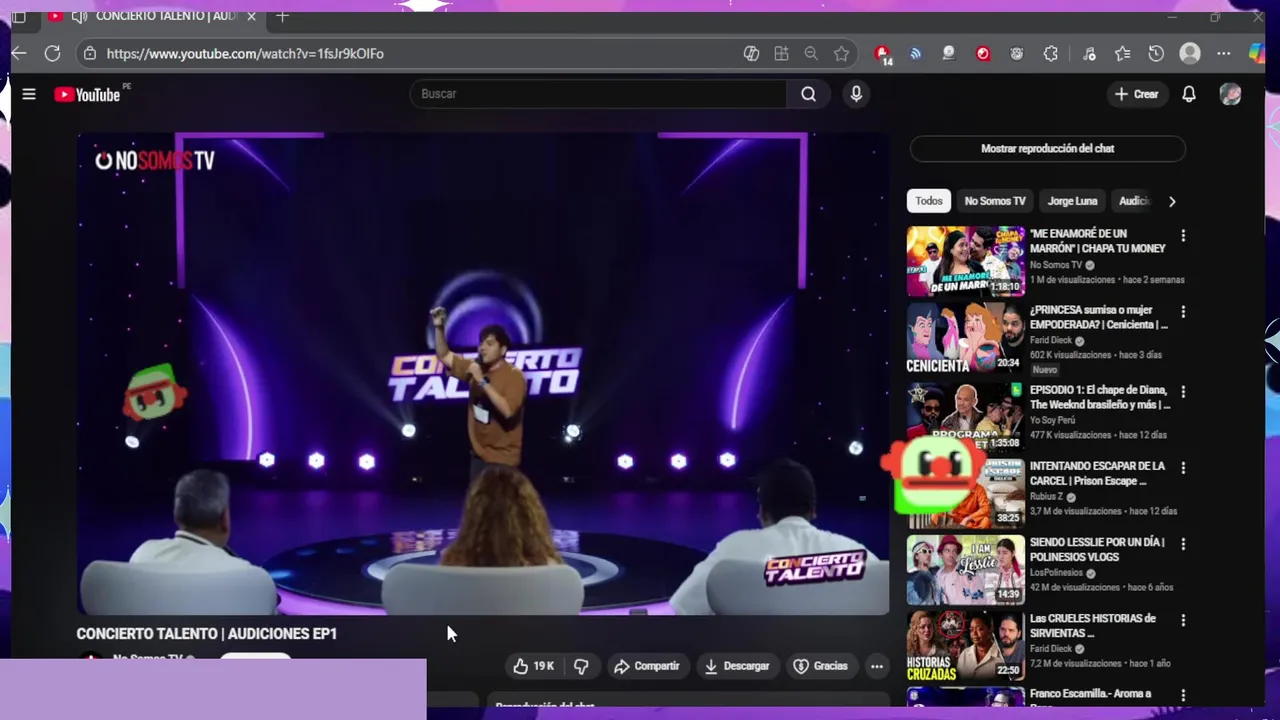Viewport: 1280px width, 720px height.
Task: Open options for 'EPISODIO 1: El chape de Diana'
Action: pos(1183,392)
